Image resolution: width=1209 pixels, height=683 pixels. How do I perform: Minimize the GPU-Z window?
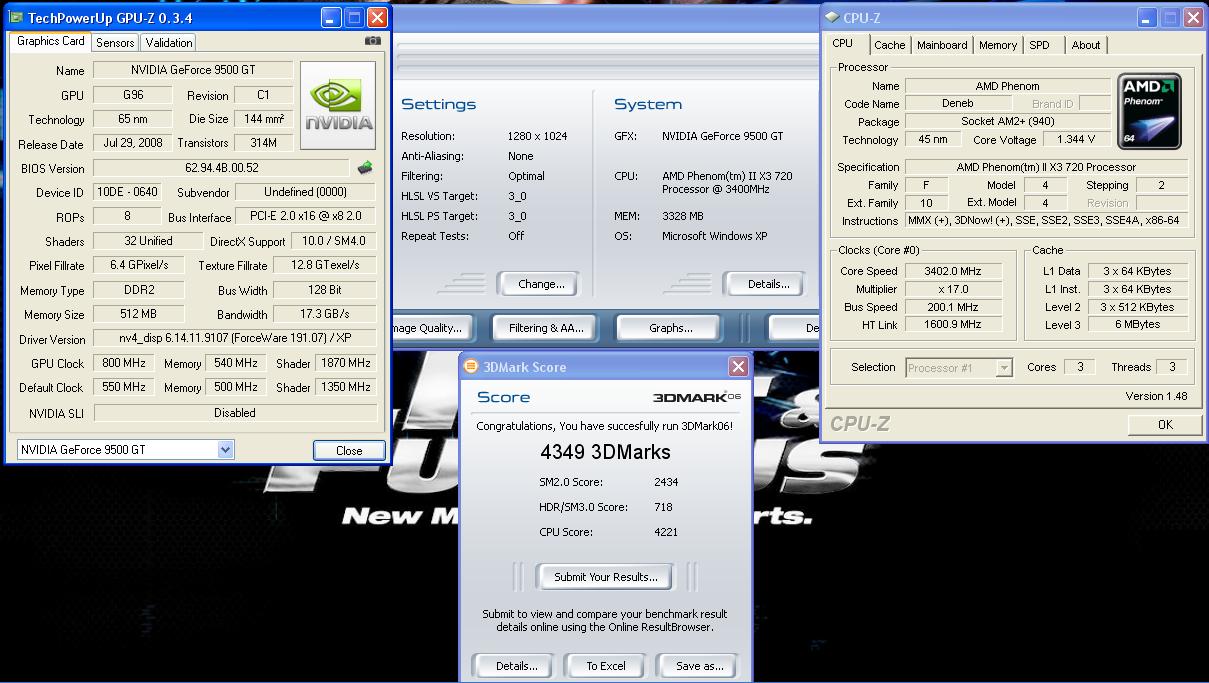331,18
